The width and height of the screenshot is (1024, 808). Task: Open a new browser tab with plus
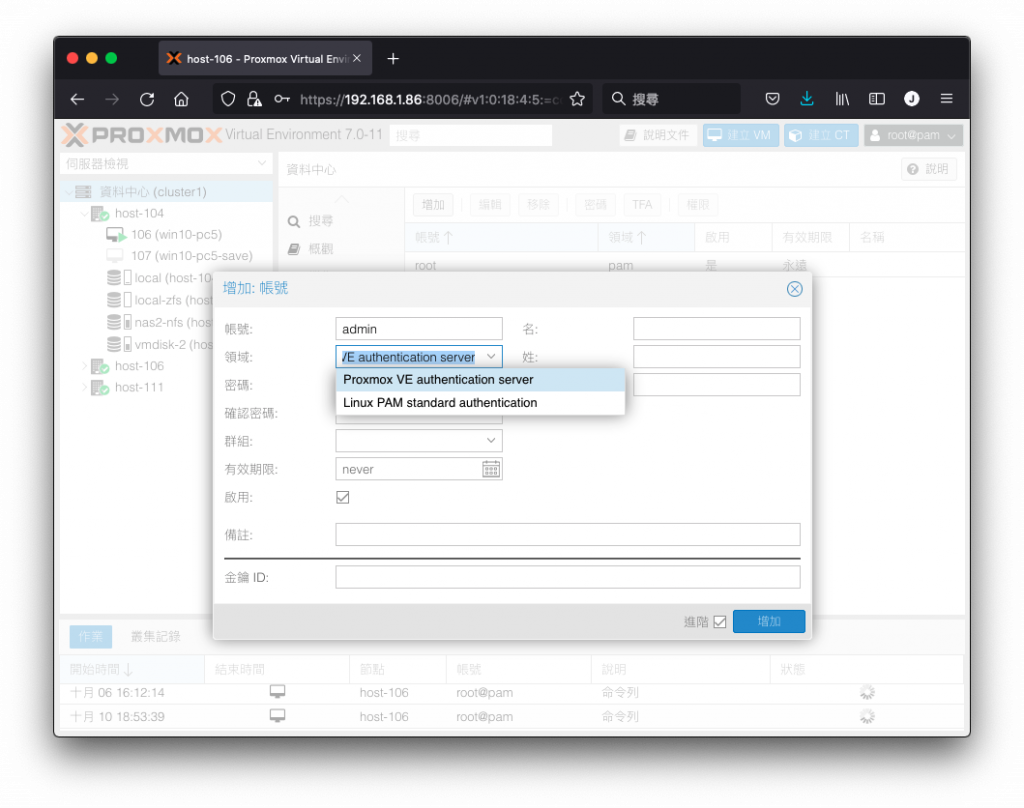[x=392, y=59]
